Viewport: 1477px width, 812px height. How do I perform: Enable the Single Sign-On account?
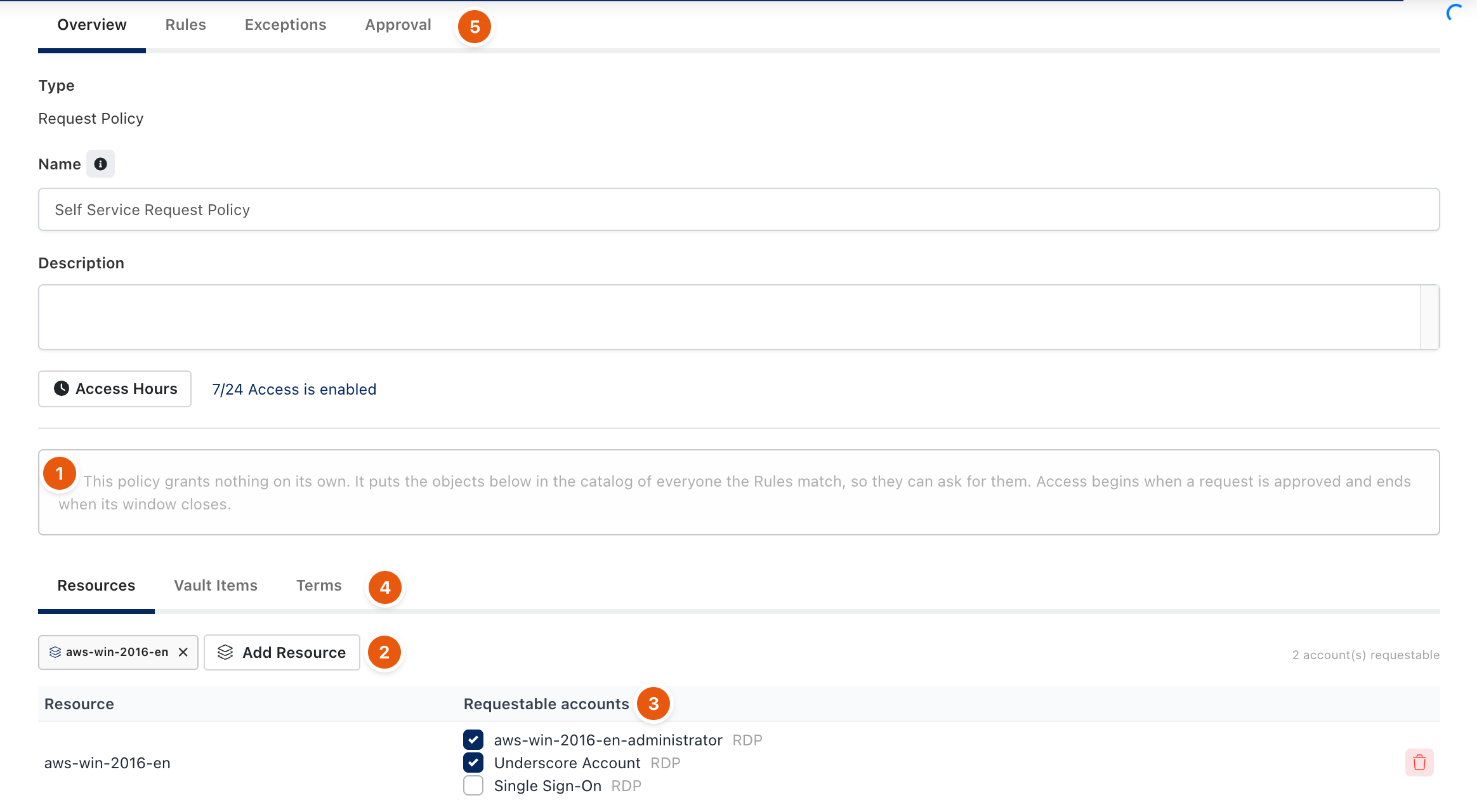473,786
